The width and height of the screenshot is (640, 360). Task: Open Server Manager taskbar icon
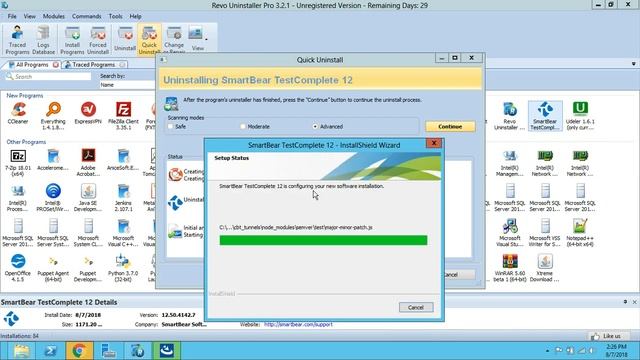(x=109, y=351)
